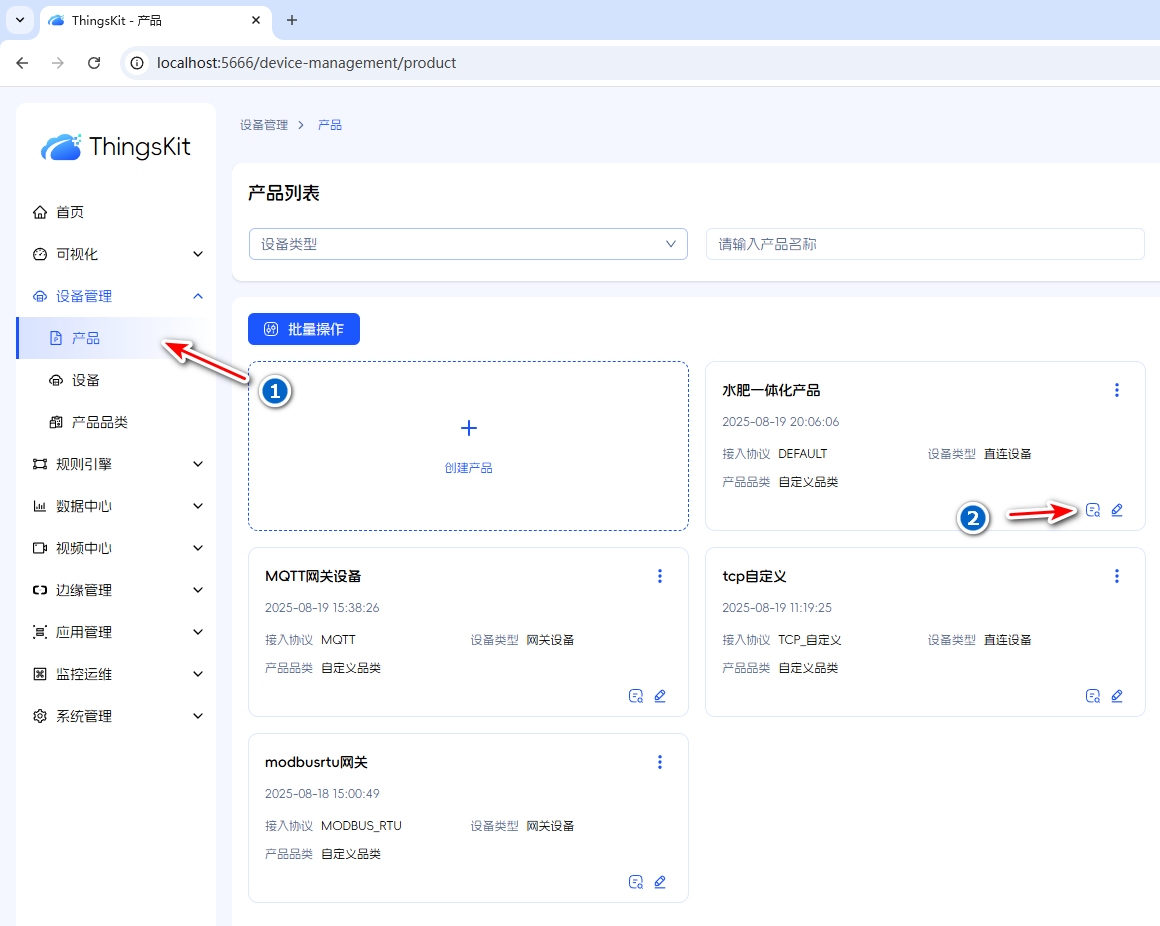The image size is (1160, 926).
Task: Open three-dot menu on MQTT网关设备 card
Action: click(659, 576)
